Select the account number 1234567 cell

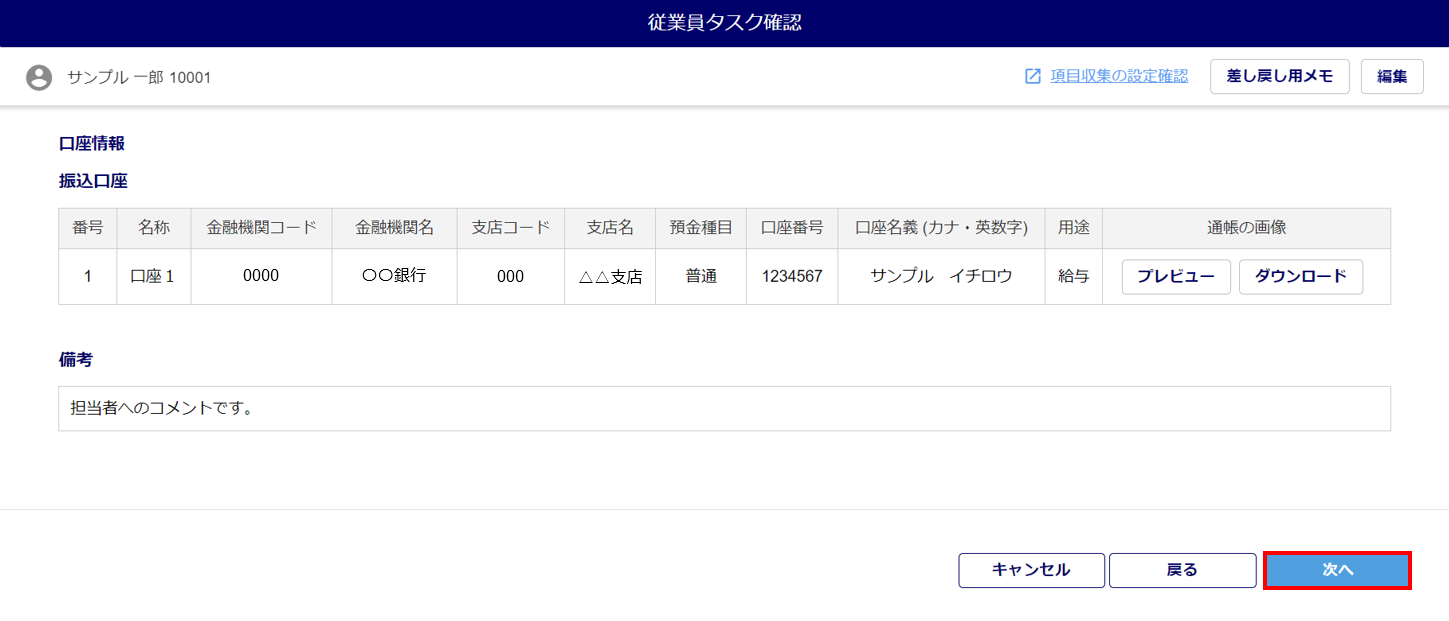point(791,276)
